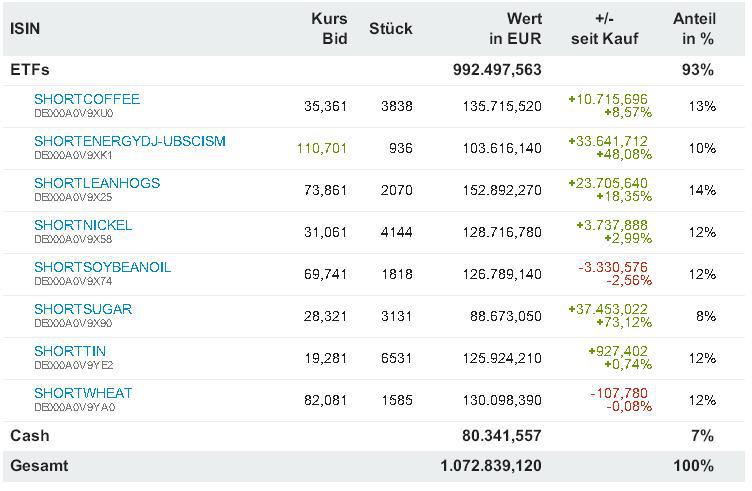752x491 pixels.
Task: Select the Gesamt total row
Action: tap(38, 466)
